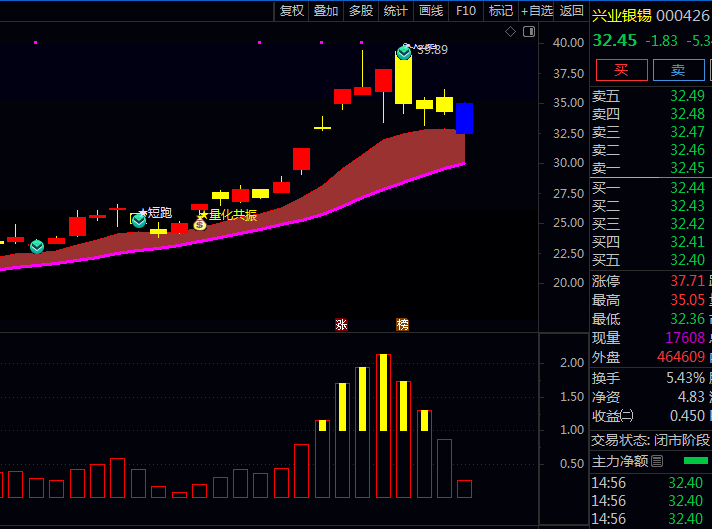Click the teal check marker at 39.89 peak
This screenshot has width=712, height=529.
[x=404, y=53]
